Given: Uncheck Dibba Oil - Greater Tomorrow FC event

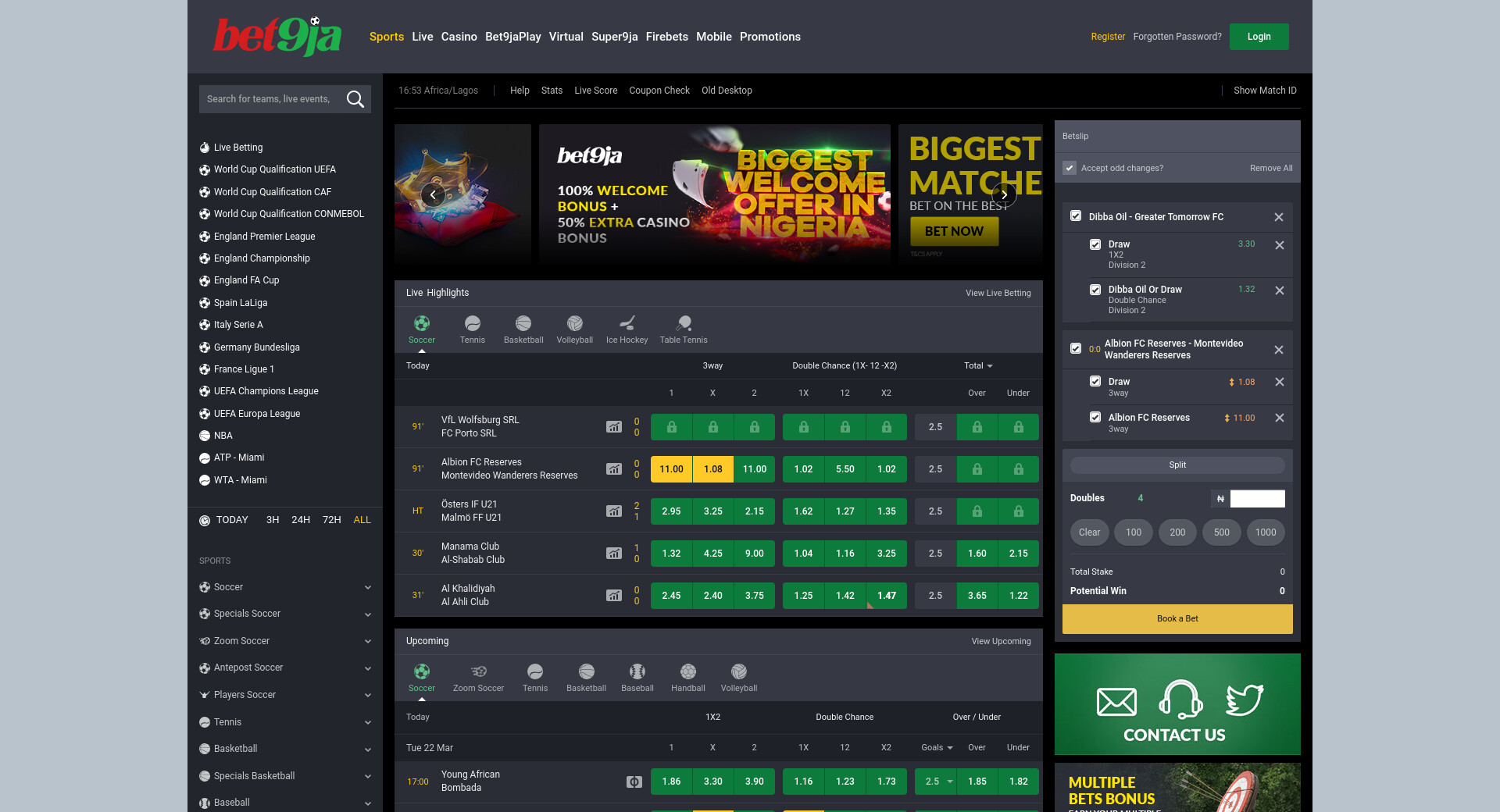Looking at the screenshot, I should (x=1076, y=216).
